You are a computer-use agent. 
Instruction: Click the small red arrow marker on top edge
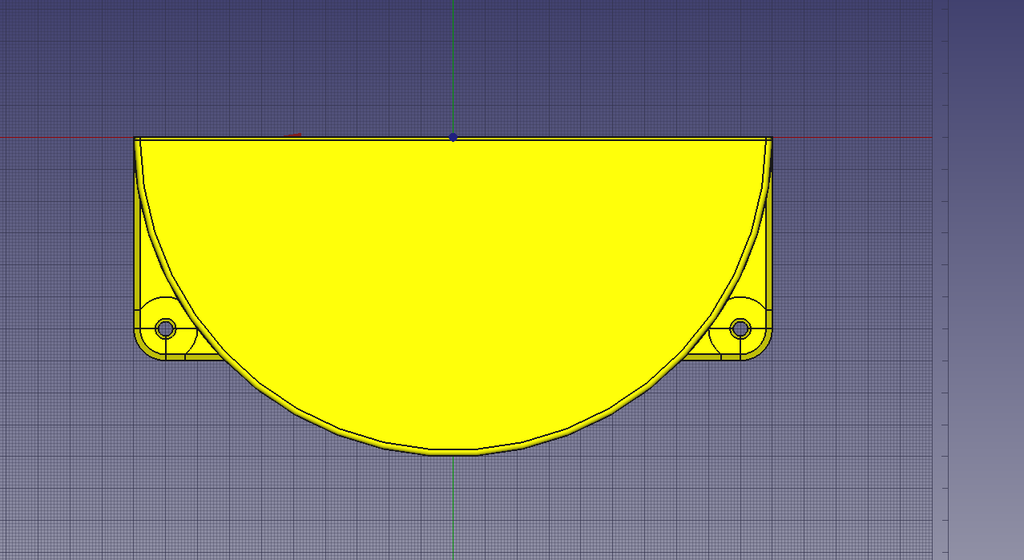293,135
